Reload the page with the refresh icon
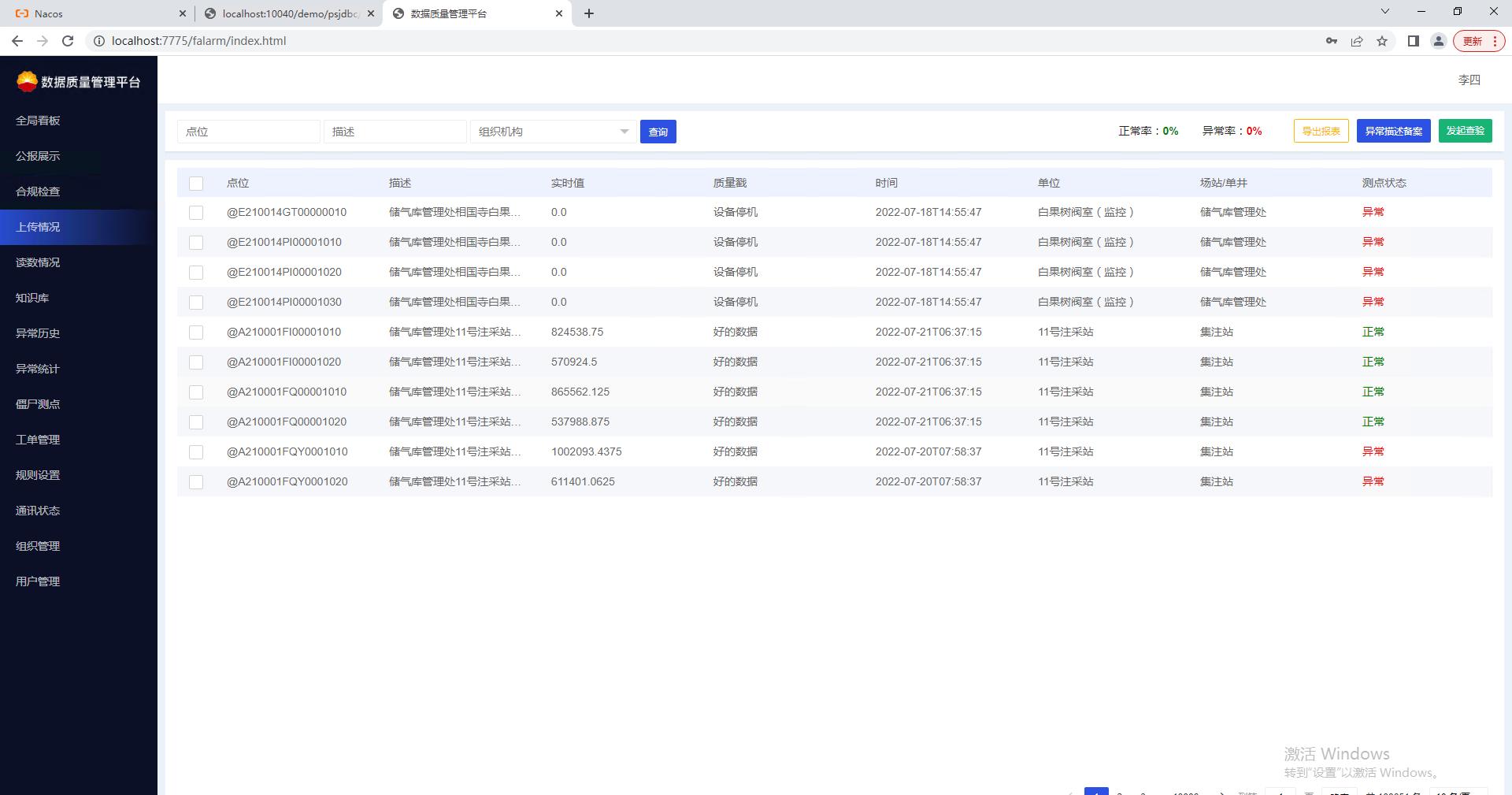 [68, 41]
